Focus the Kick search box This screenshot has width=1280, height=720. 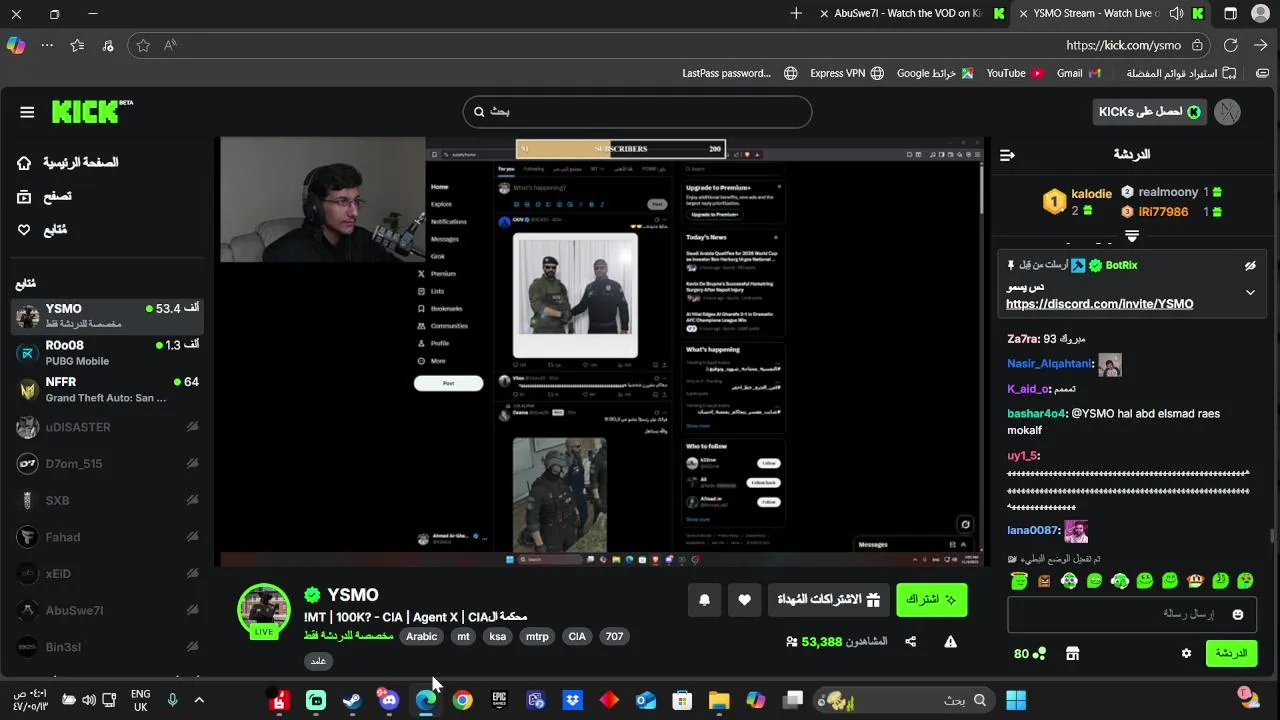coord(637,111)
